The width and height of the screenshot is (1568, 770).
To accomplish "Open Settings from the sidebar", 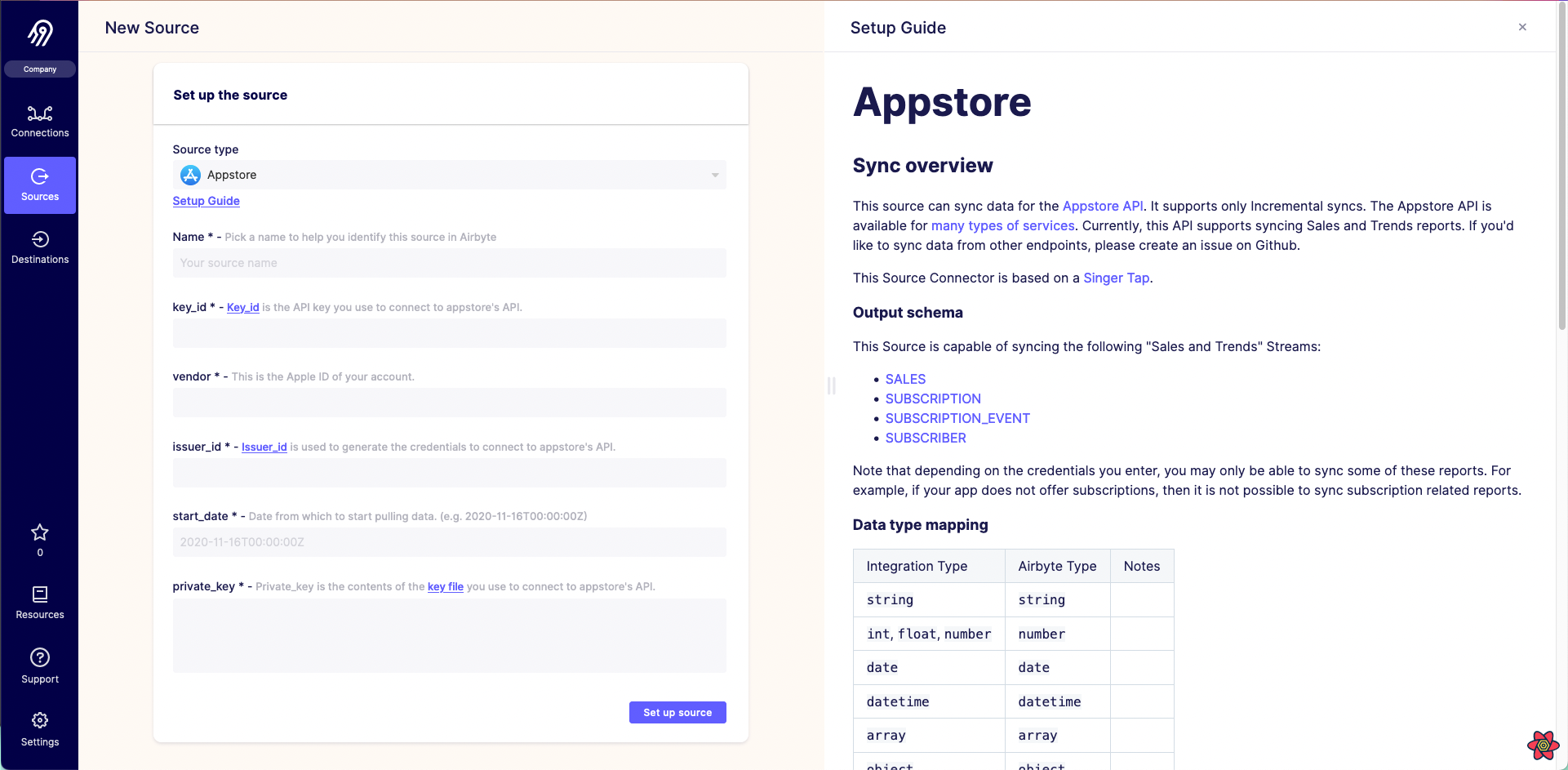I will point(40,728).
